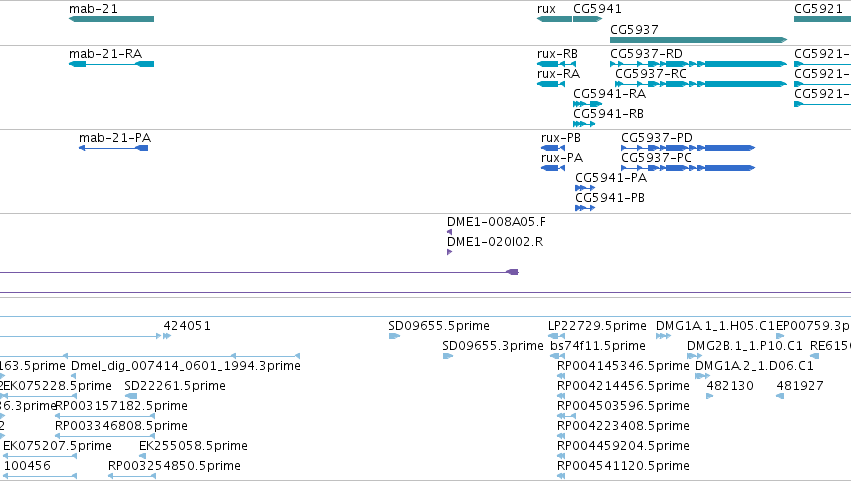
Task: Click the DMG1A.2_1.D06.C1 label
Action: tap(754, 366)
